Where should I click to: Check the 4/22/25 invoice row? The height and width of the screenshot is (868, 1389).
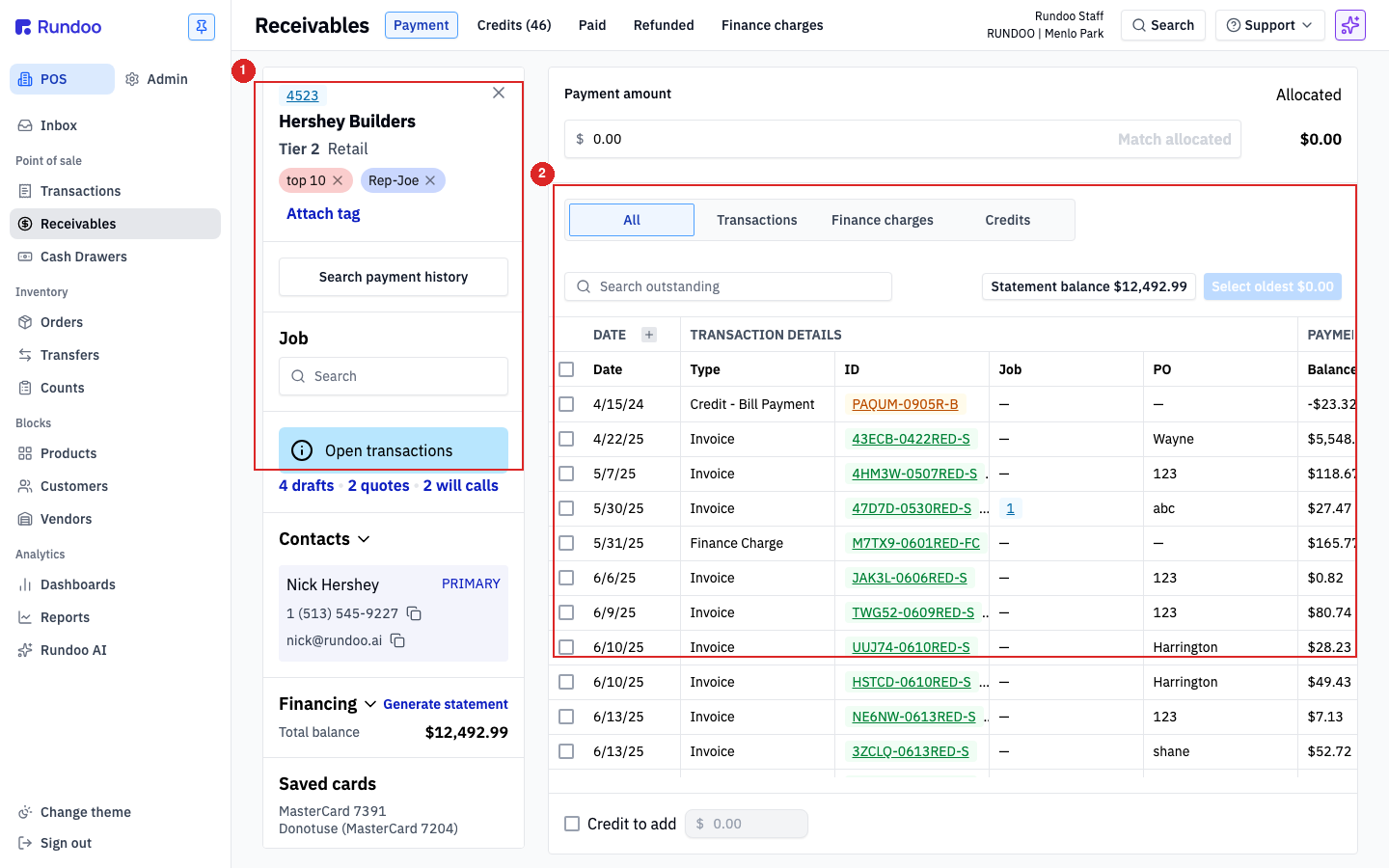point(566,439)
